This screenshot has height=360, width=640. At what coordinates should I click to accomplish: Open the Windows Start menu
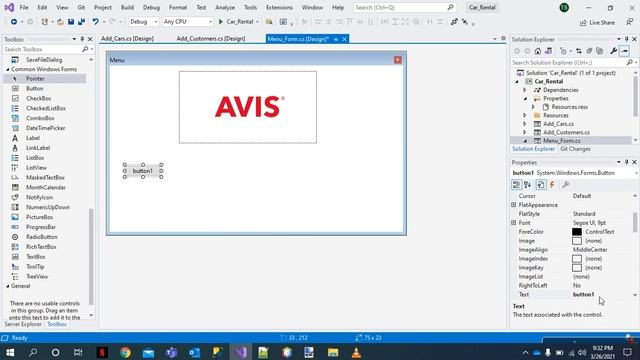tap(10, 352)
